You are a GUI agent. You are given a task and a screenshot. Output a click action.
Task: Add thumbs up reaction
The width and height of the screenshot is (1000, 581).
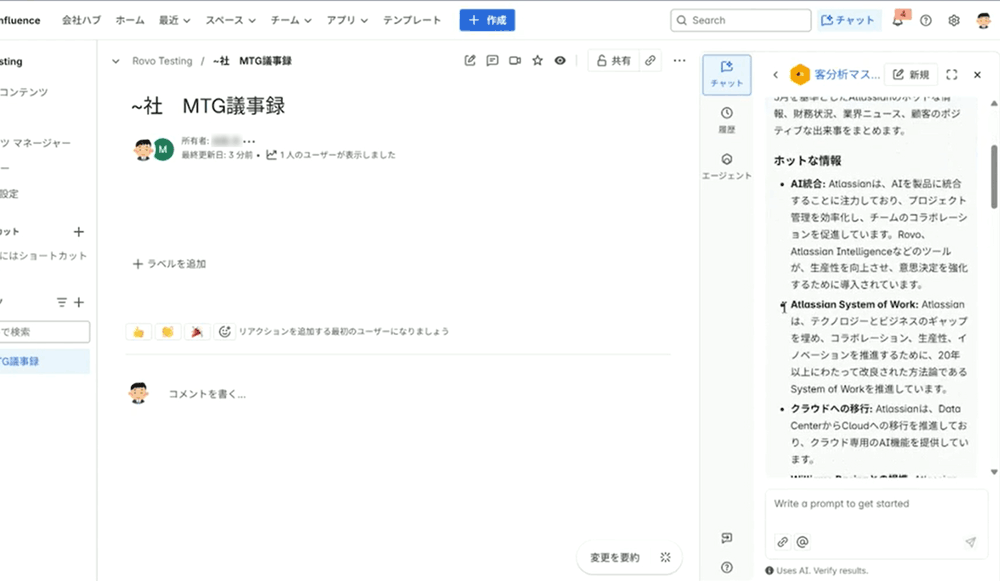coord(138,332)
